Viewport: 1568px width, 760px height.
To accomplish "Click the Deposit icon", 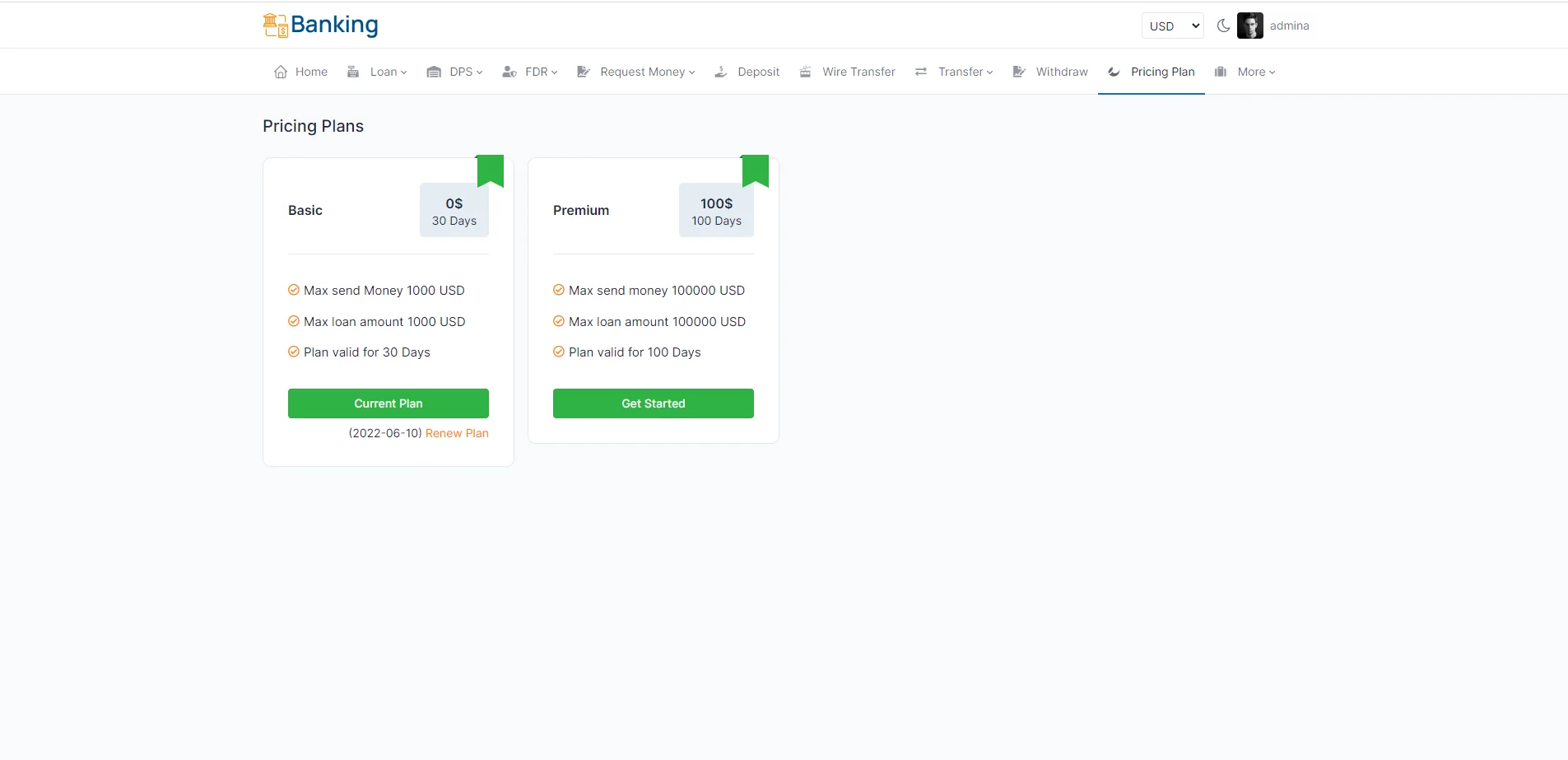I will pyautogui.click(x=721, y=72).
